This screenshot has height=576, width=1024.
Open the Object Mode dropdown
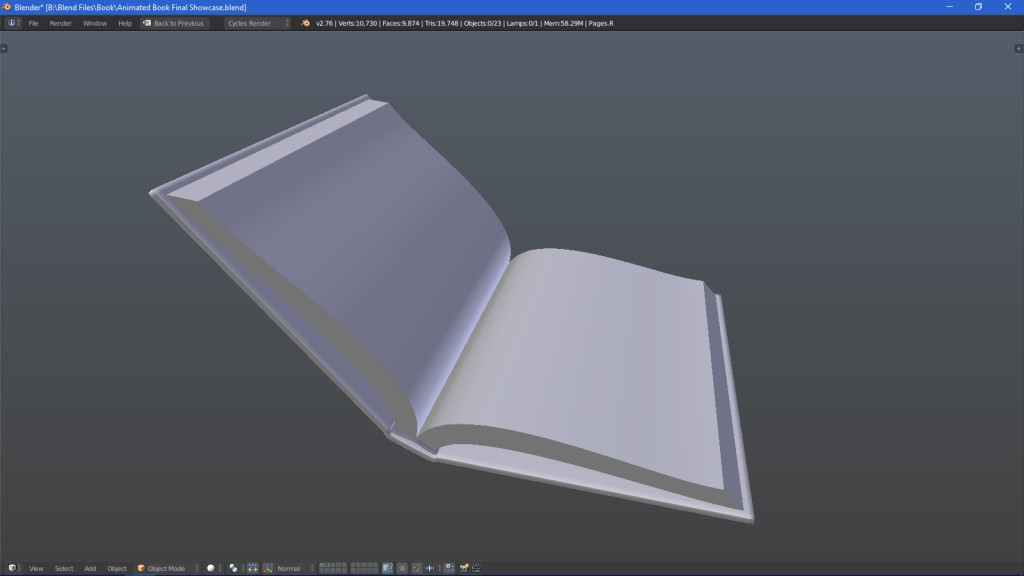point(164,568)
